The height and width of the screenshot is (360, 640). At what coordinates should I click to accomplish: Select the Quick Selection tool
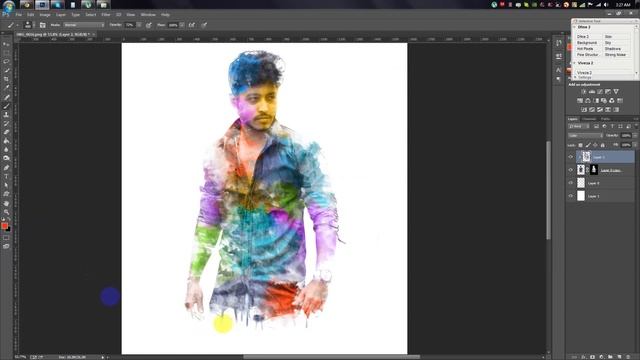point(6,71)
